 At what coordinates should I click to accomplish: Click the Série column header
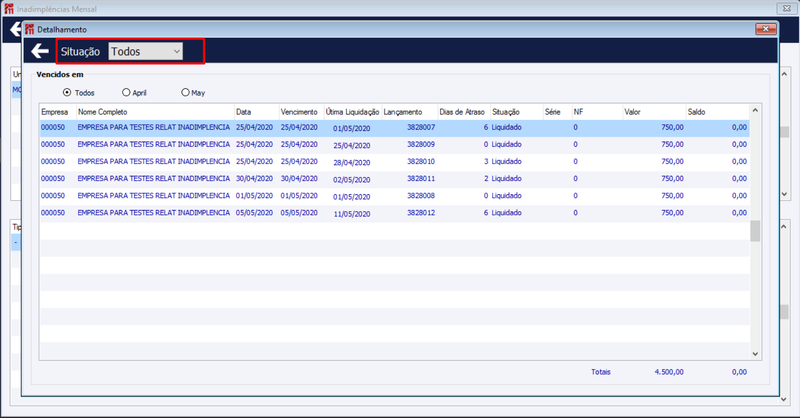(x=557, y=112)
